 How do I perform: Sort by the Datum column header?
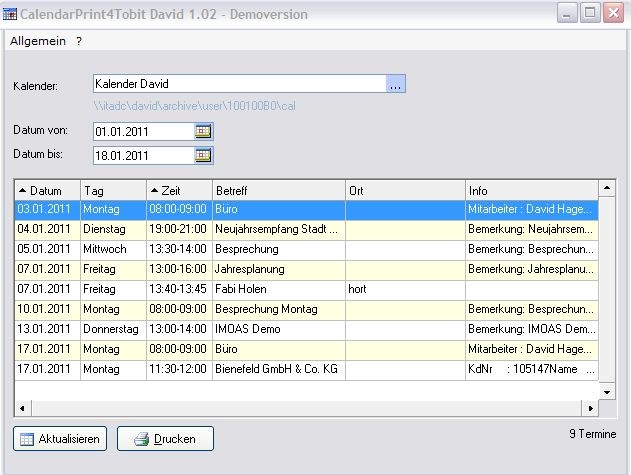[x=47, y=190]
